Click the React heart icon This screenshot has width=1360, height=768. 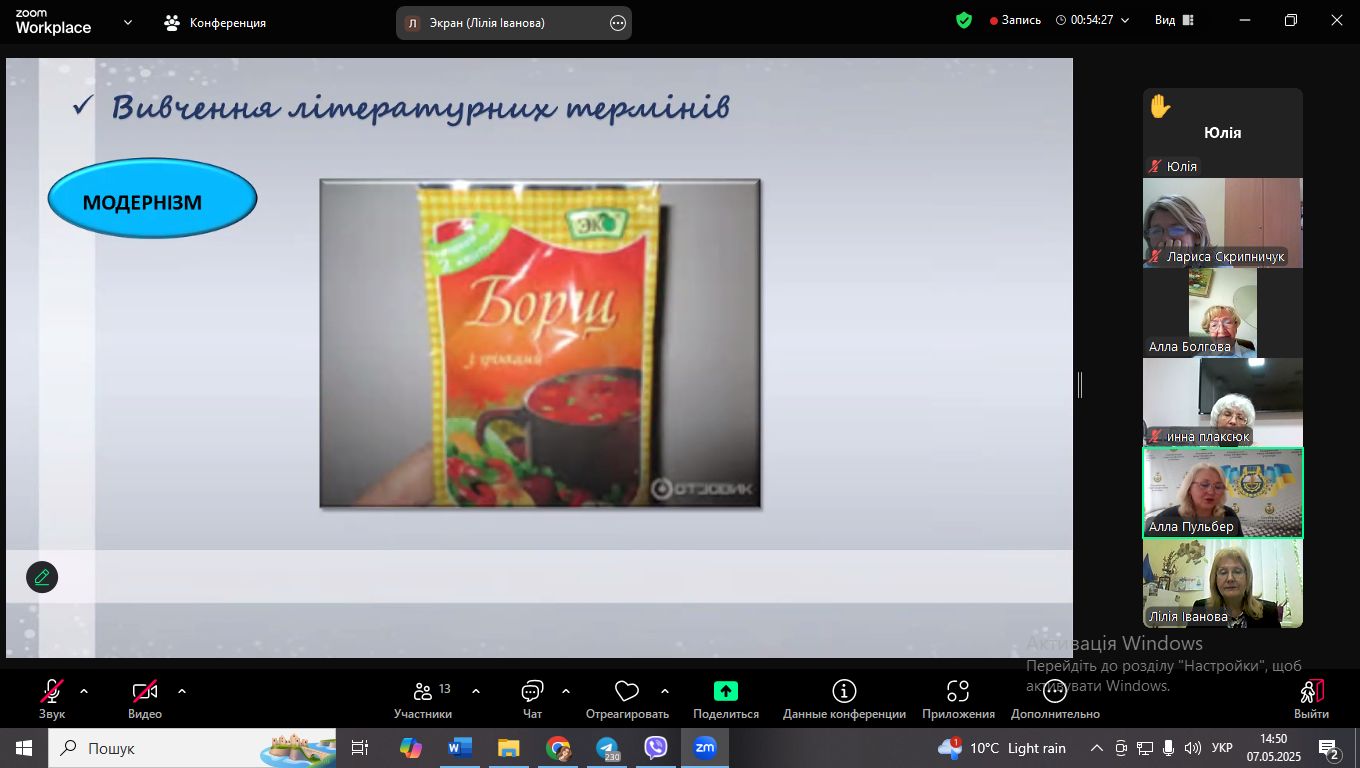[627, 699]
